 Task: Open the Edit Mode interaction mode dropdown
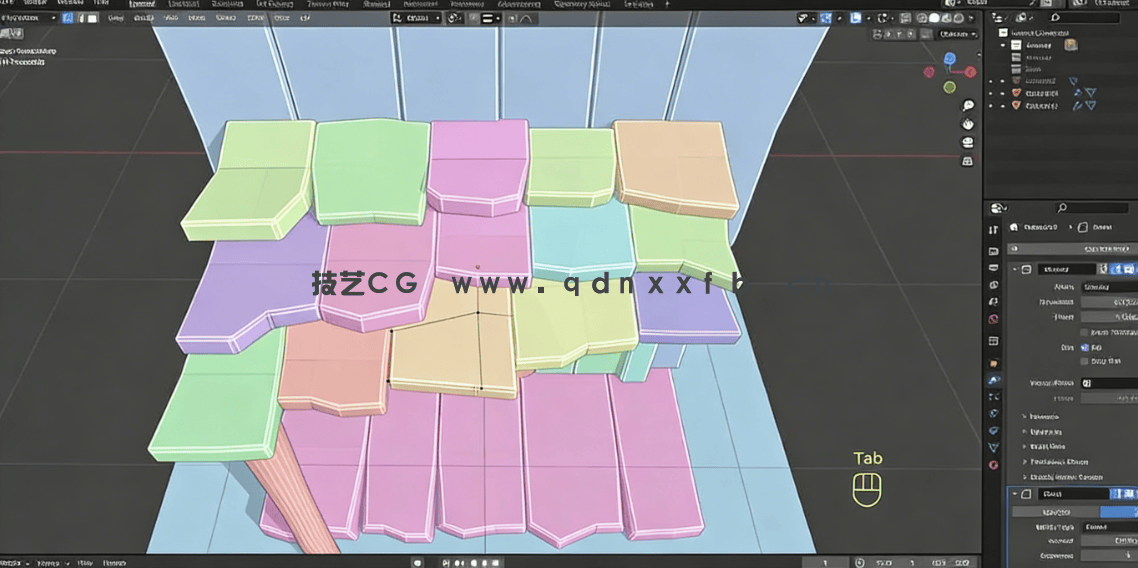(x=30, y=17)
